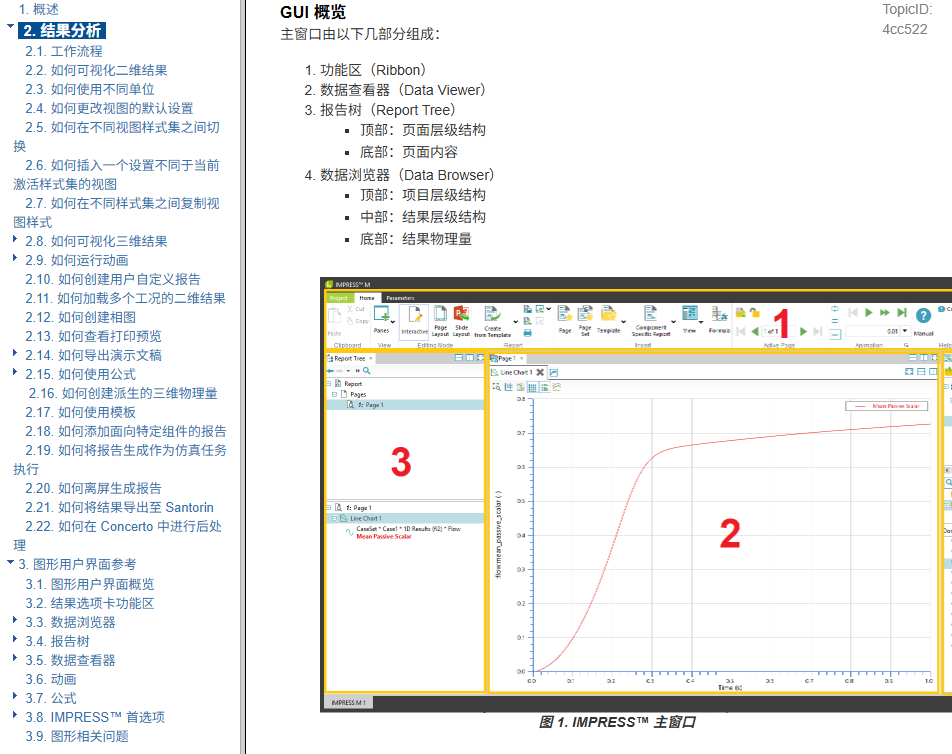Viewport: 952px width, 754px height.
Task: Open 3. 图形用户界面参考
Action: point(77,564)
